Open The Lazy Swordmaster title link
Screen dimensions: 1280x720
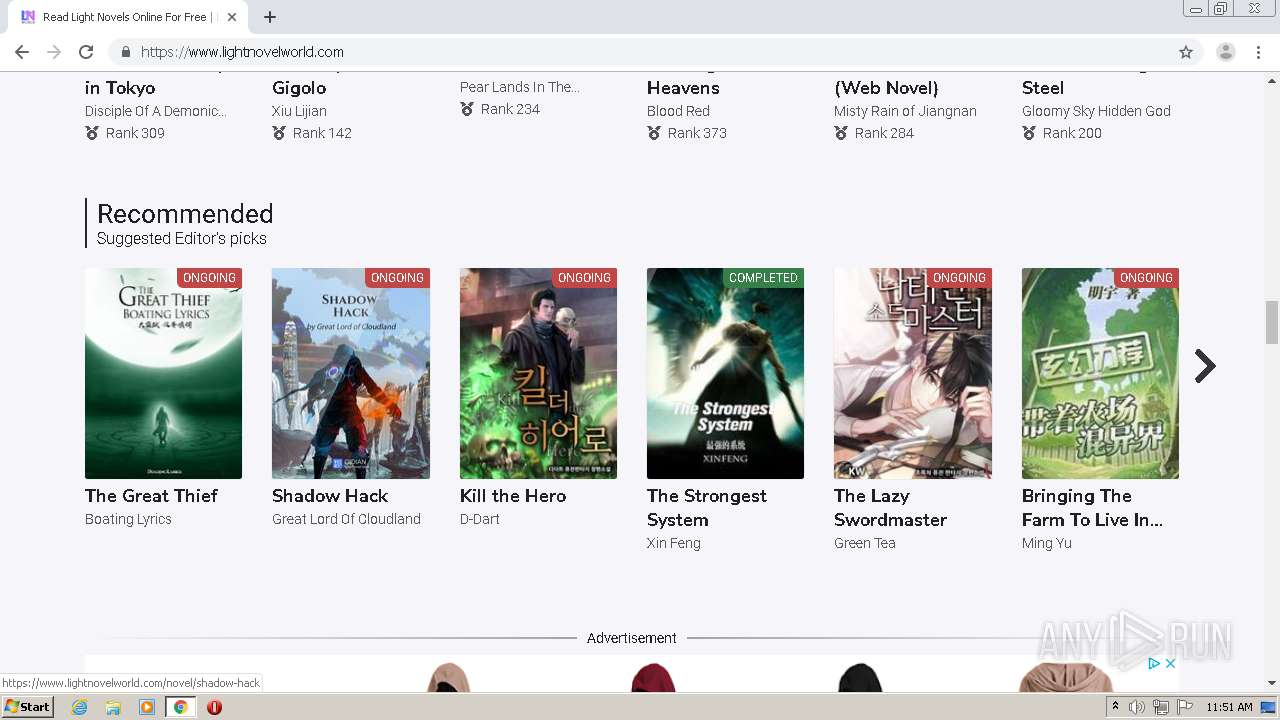tap(890, 508)
